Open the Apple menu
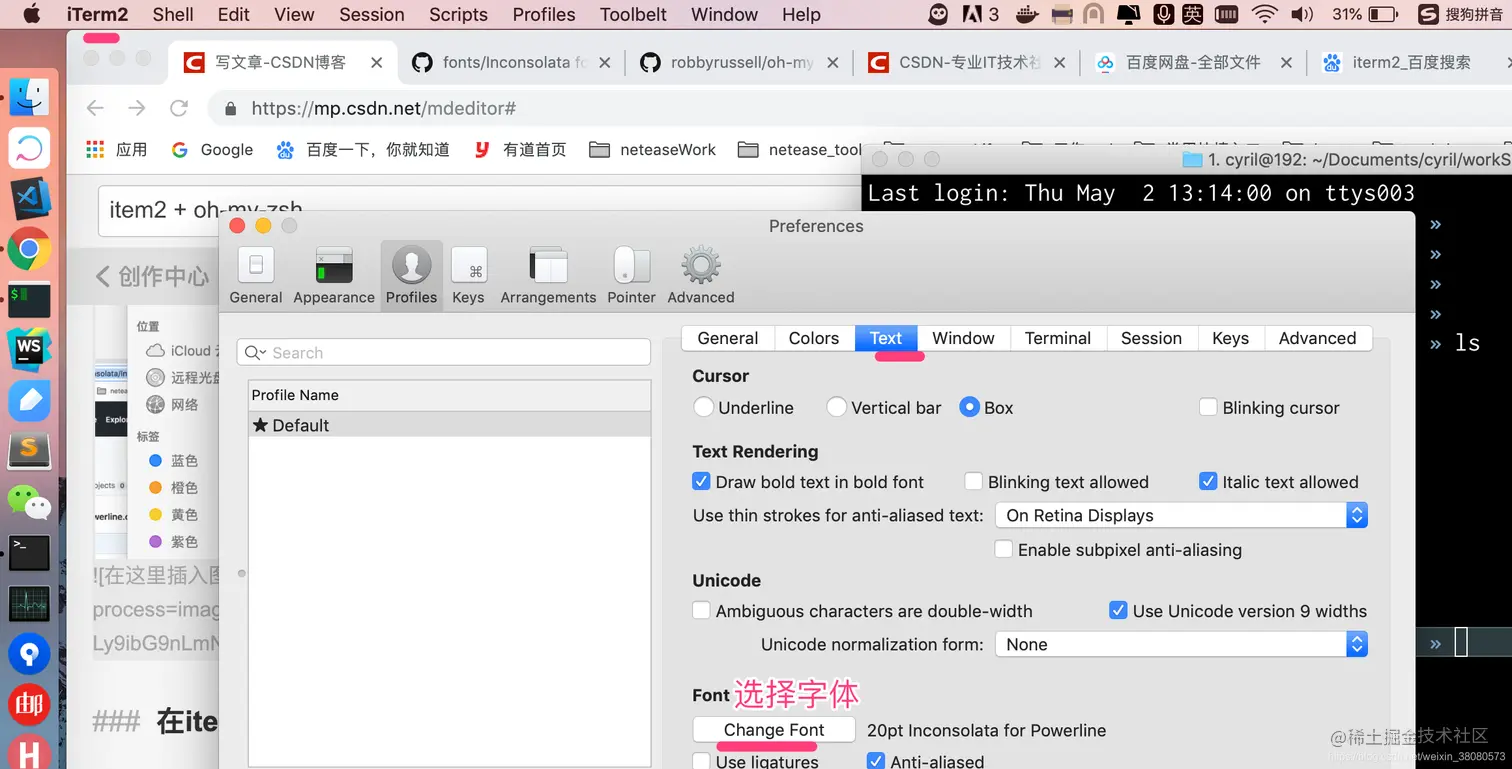Viewport: 1512px width, 769px height. (x=32, y=14)
